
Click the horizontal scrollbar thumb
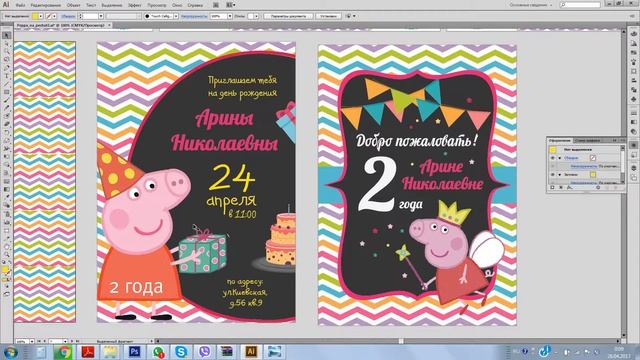[401, 341]
